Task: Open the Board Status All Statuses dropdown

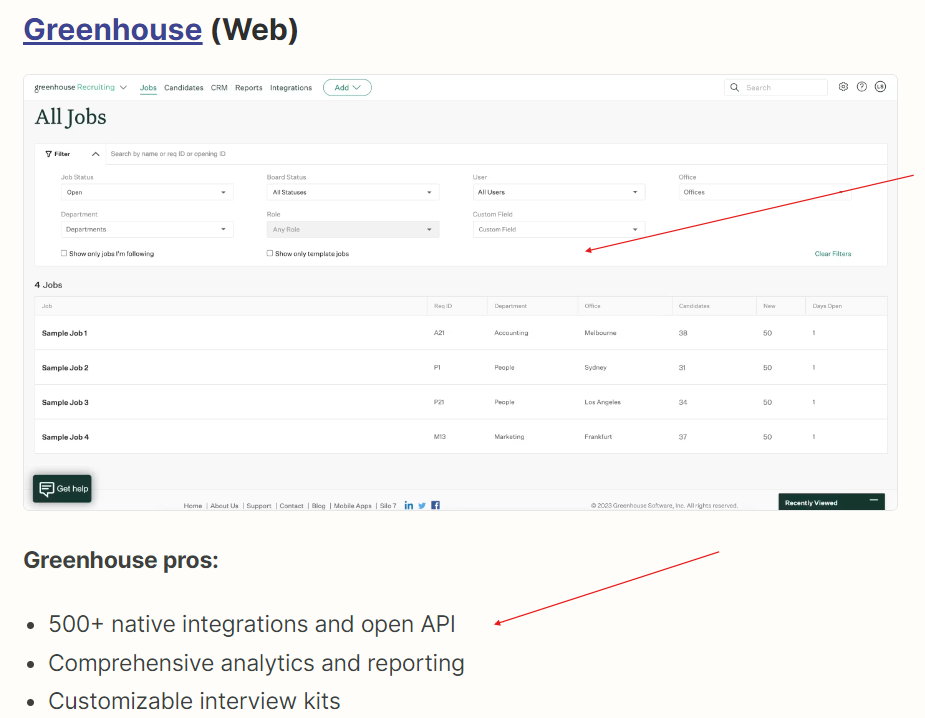Action: (x=353, y=192)
